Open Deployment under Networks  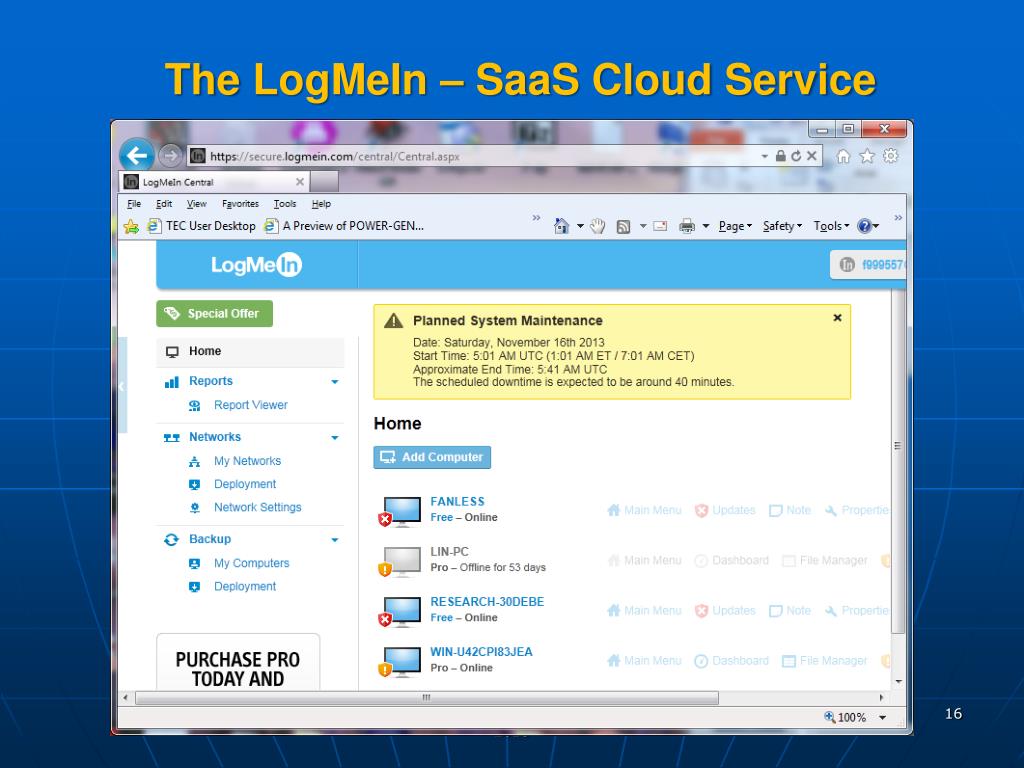coord(245,485)
